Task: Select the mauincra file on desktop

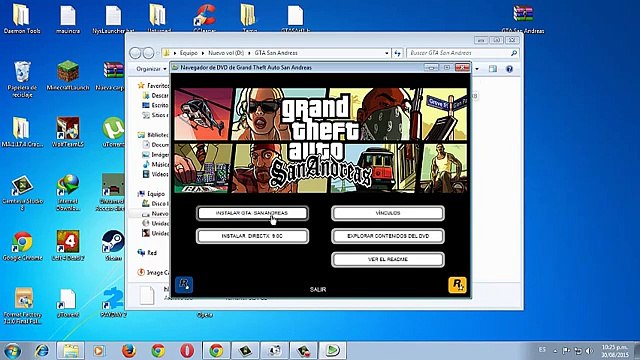Action: point(68,19)
